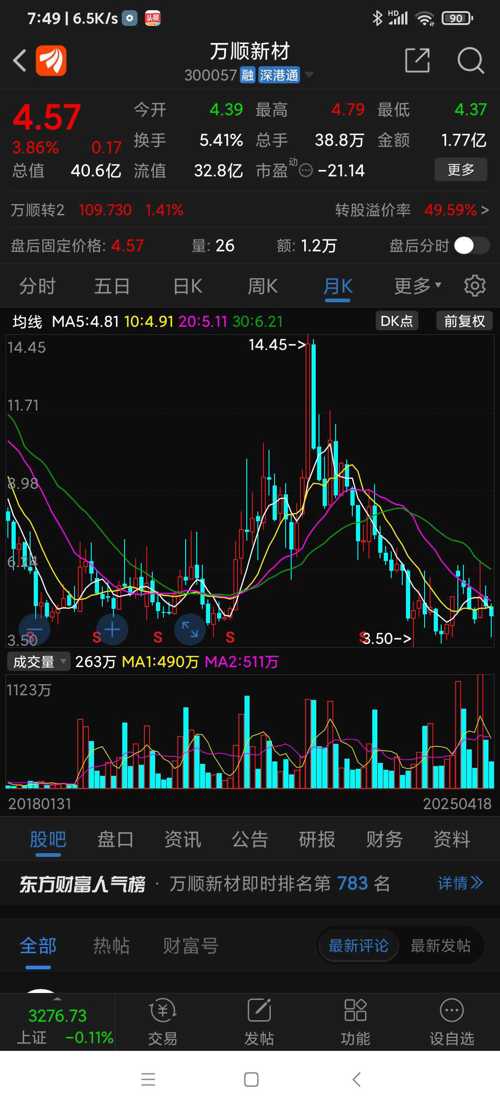Tap the 更多 quote details button

coord(461,170)
